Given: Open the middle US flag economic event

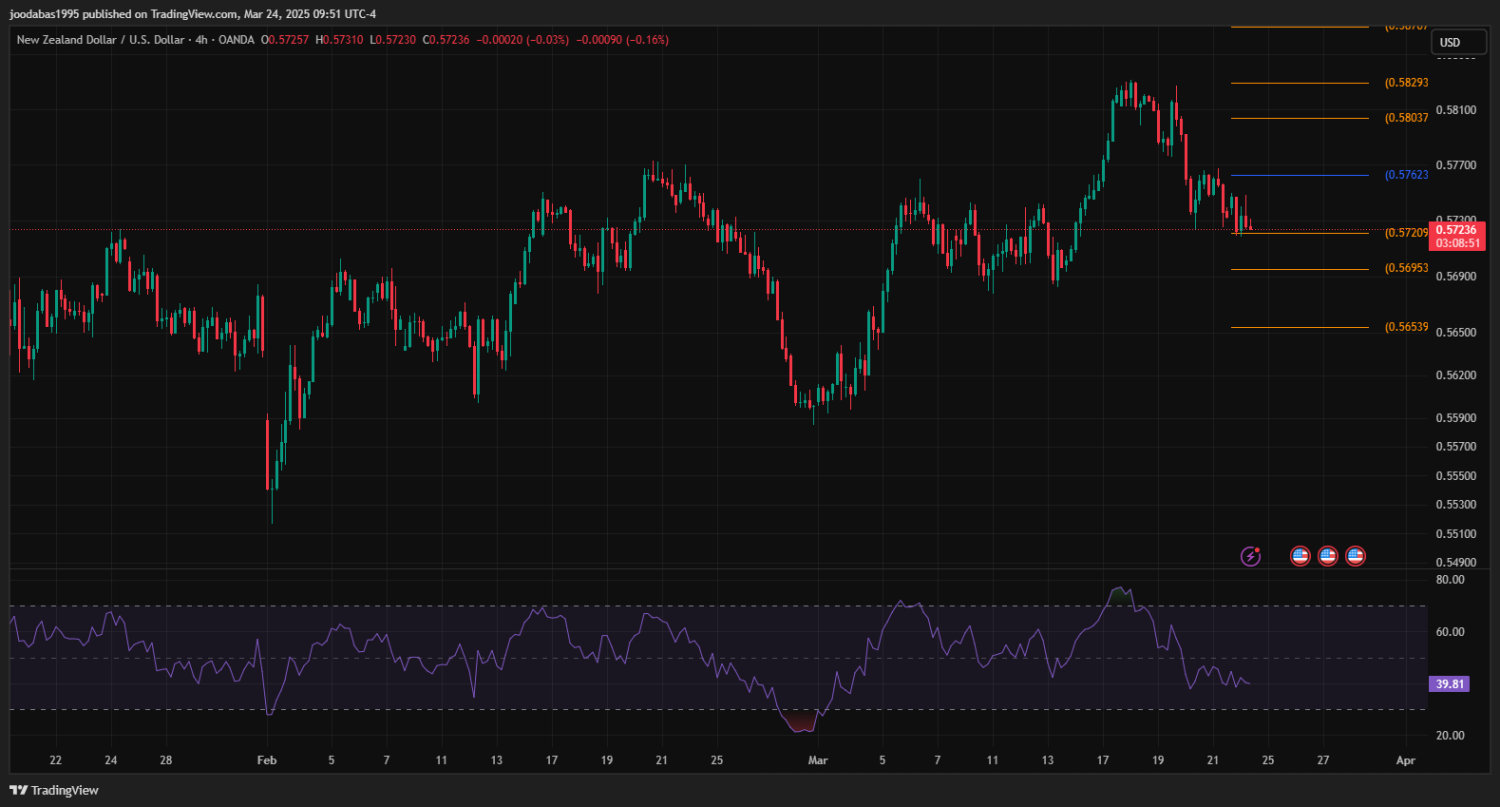Looking at the screenshot, I should click(x=1327, y=556).
